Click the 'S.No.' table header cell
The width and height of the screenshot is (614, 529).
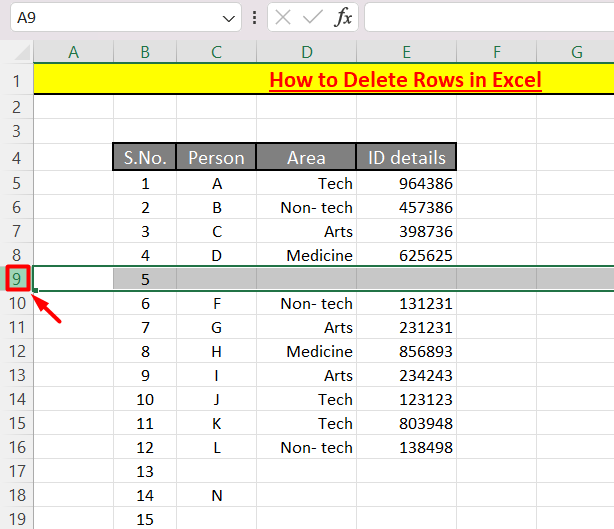tap(145, 157)
